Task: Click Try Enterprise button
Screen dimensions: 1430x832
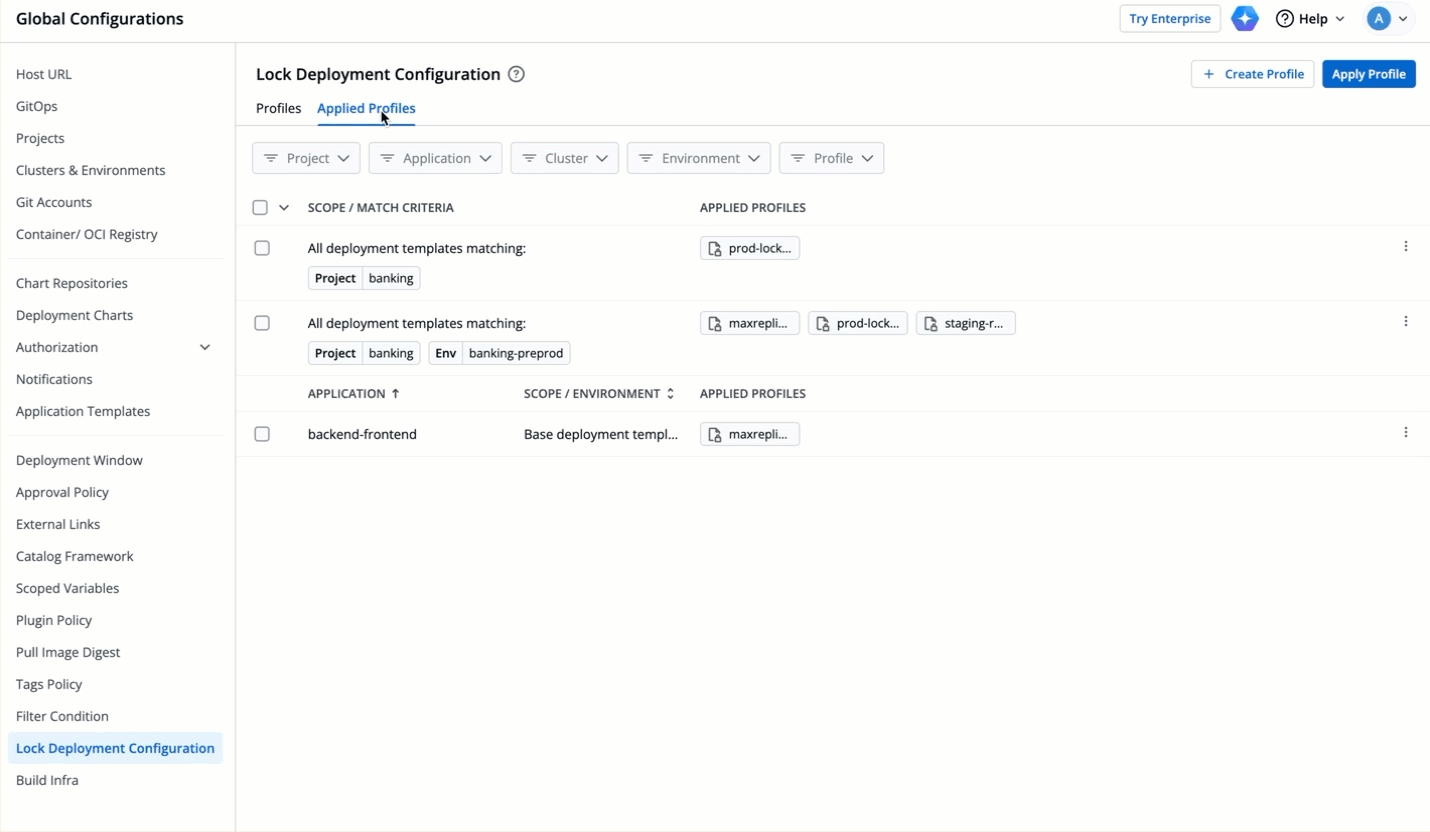Action: click(x=1169, y=19)
